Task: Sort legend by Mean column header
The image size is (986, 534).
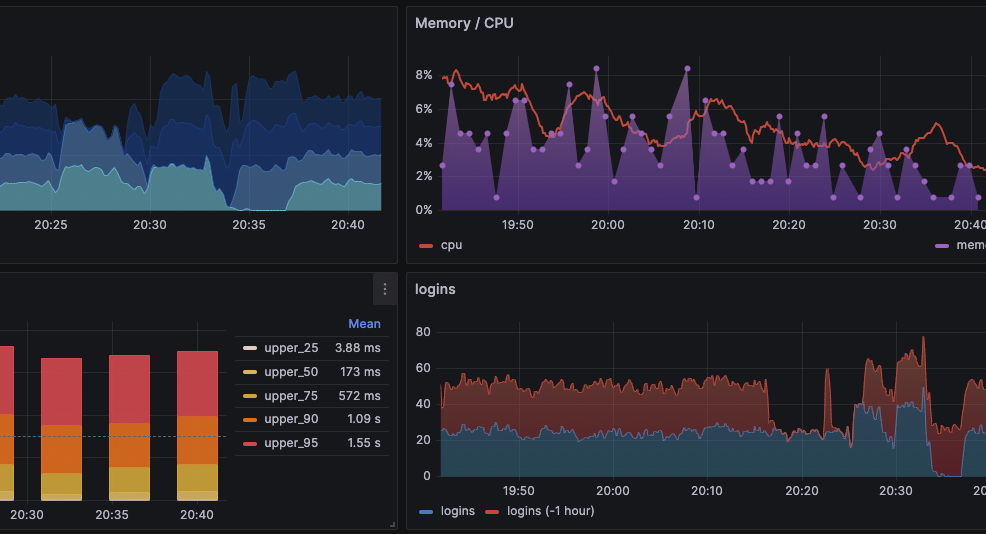Action: point(364,324)
